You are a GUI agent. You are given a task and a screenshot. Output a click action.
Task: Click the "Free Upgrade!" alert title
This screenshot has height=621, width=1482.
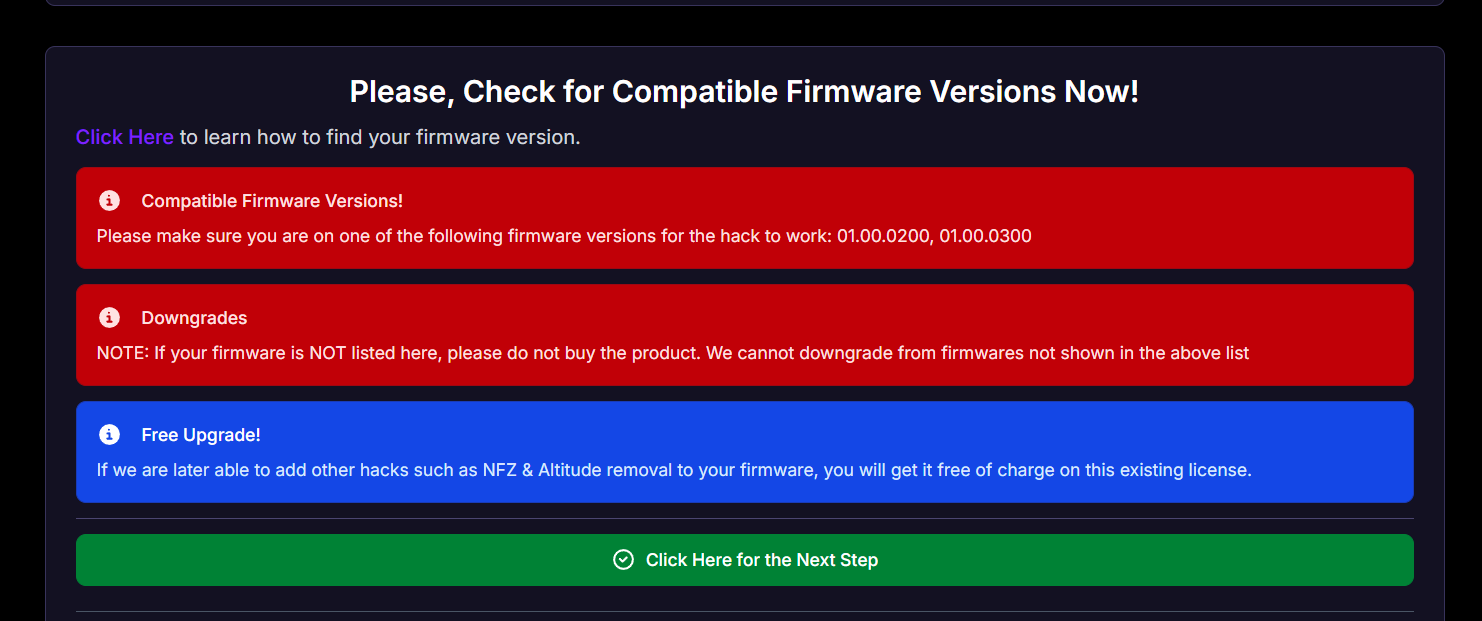(201, 435)
